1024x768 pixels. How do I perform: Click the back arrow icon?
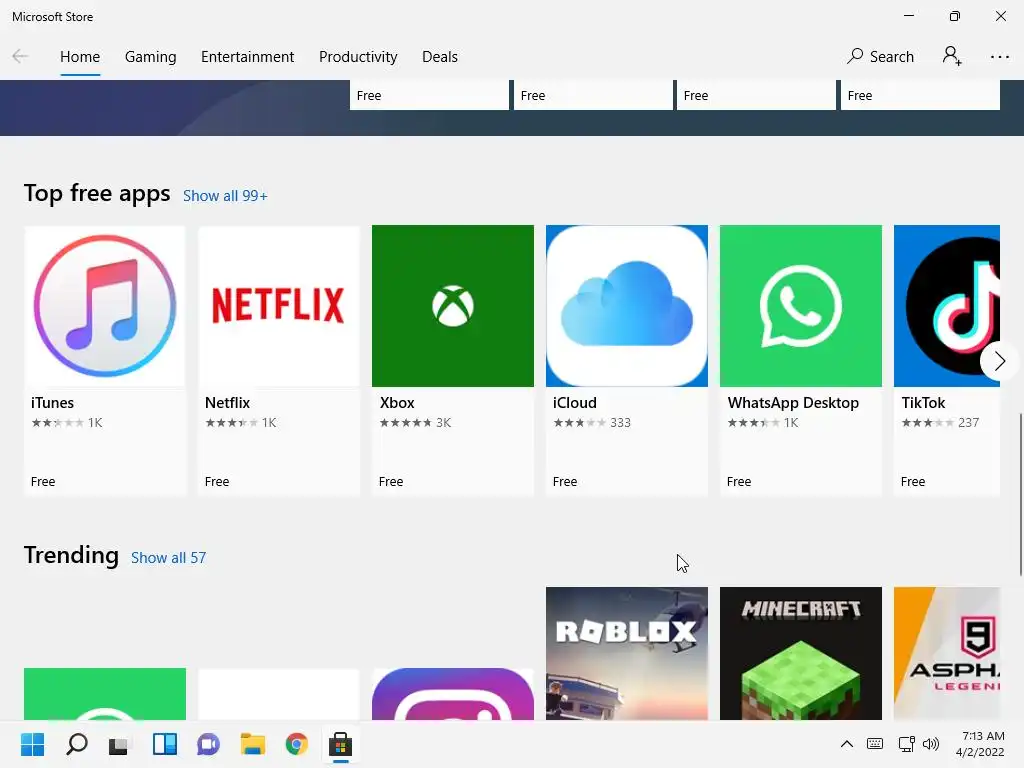tap(20, 57)
